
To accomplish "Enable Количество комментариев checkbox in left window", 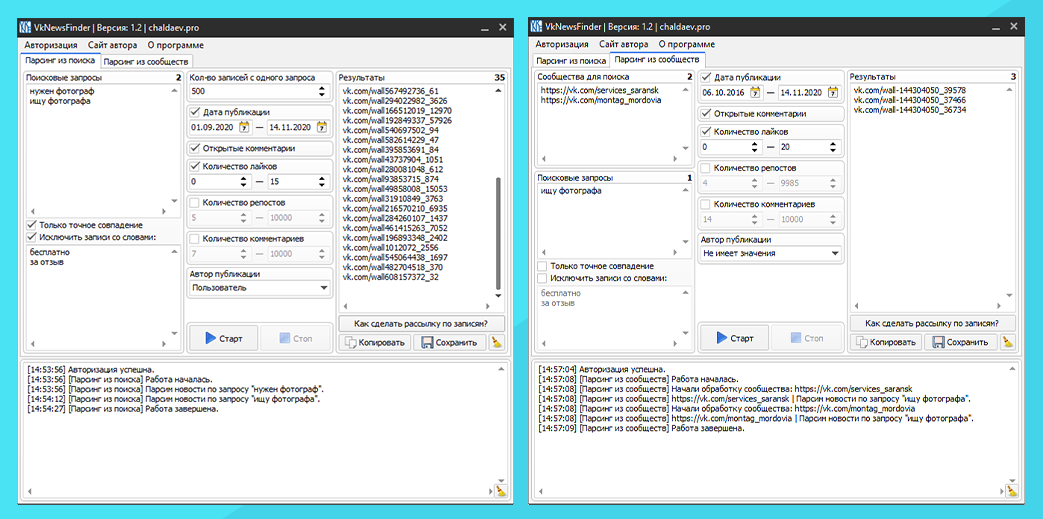I will 195,238.
